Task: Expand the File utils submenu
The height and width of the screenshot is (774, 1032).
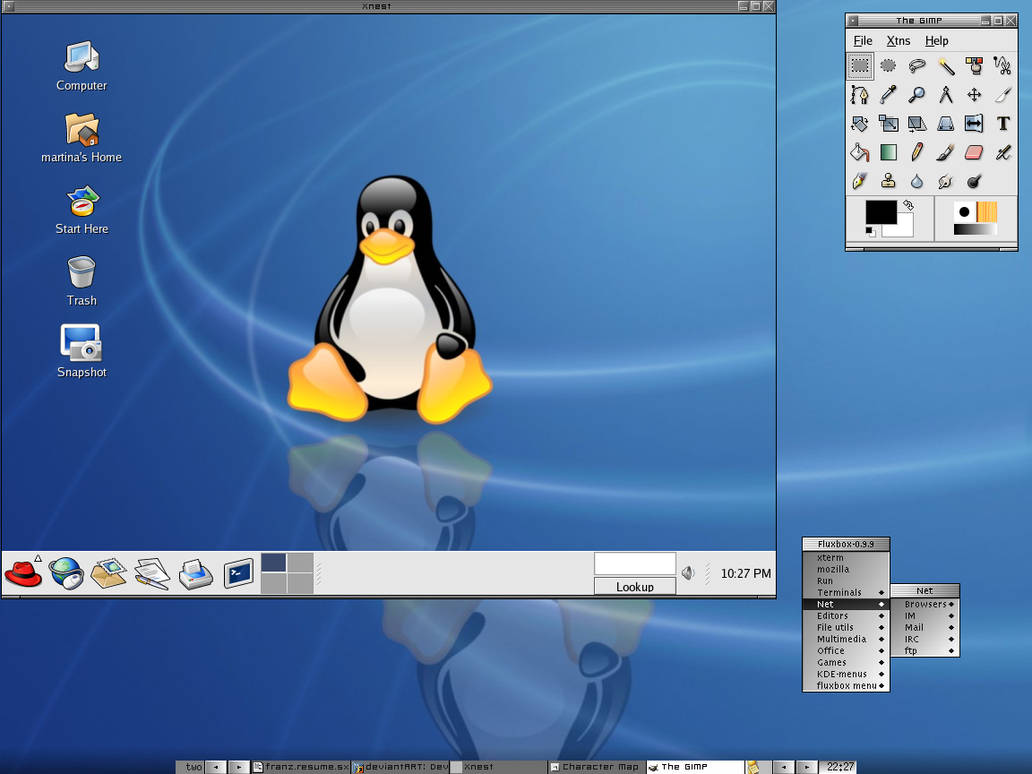Action: [846, 627]
